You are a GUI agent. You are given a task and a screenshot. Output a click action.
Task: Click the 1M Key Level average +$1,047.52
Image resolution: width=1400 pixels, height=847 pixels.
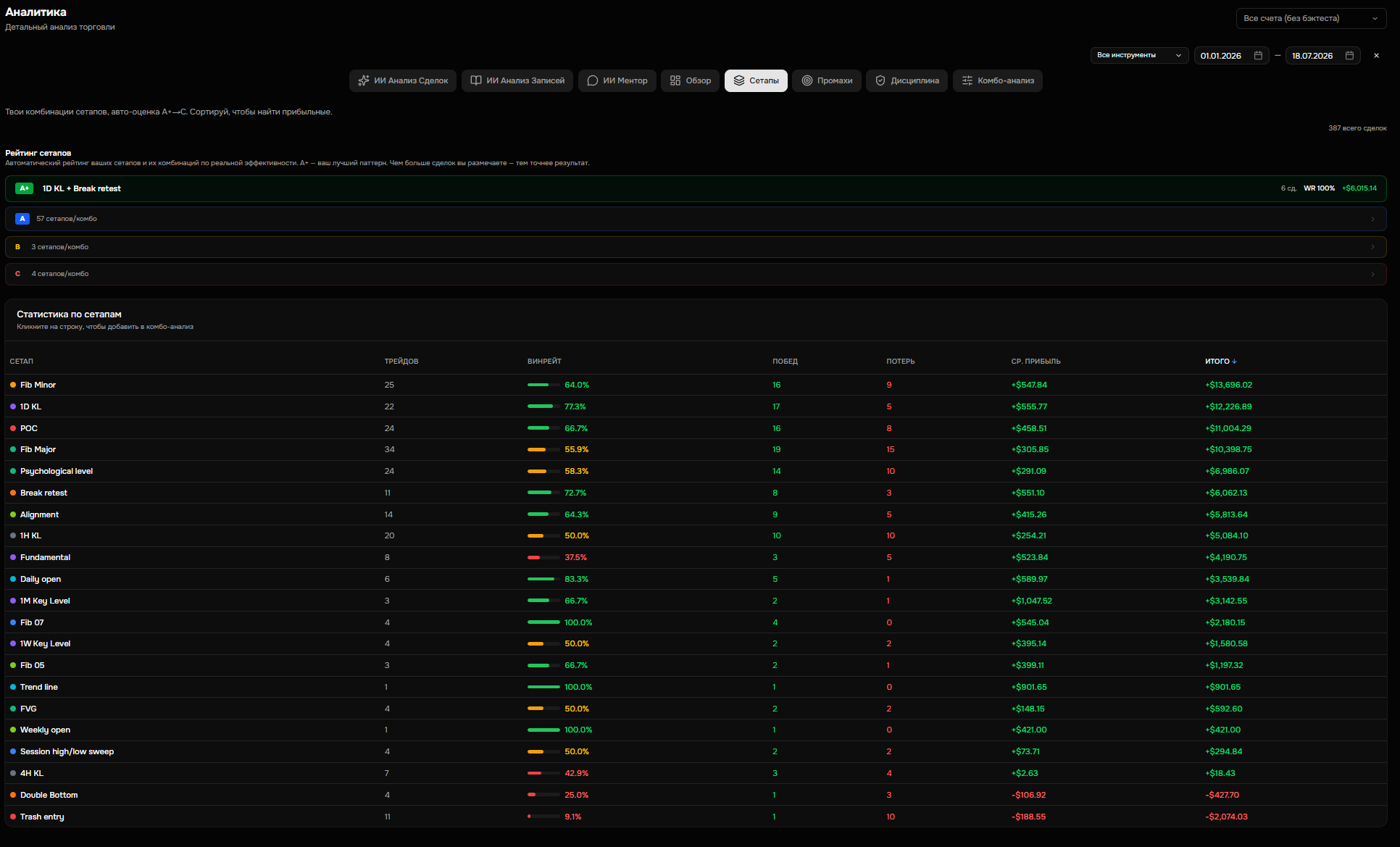tap(1032, 601)
